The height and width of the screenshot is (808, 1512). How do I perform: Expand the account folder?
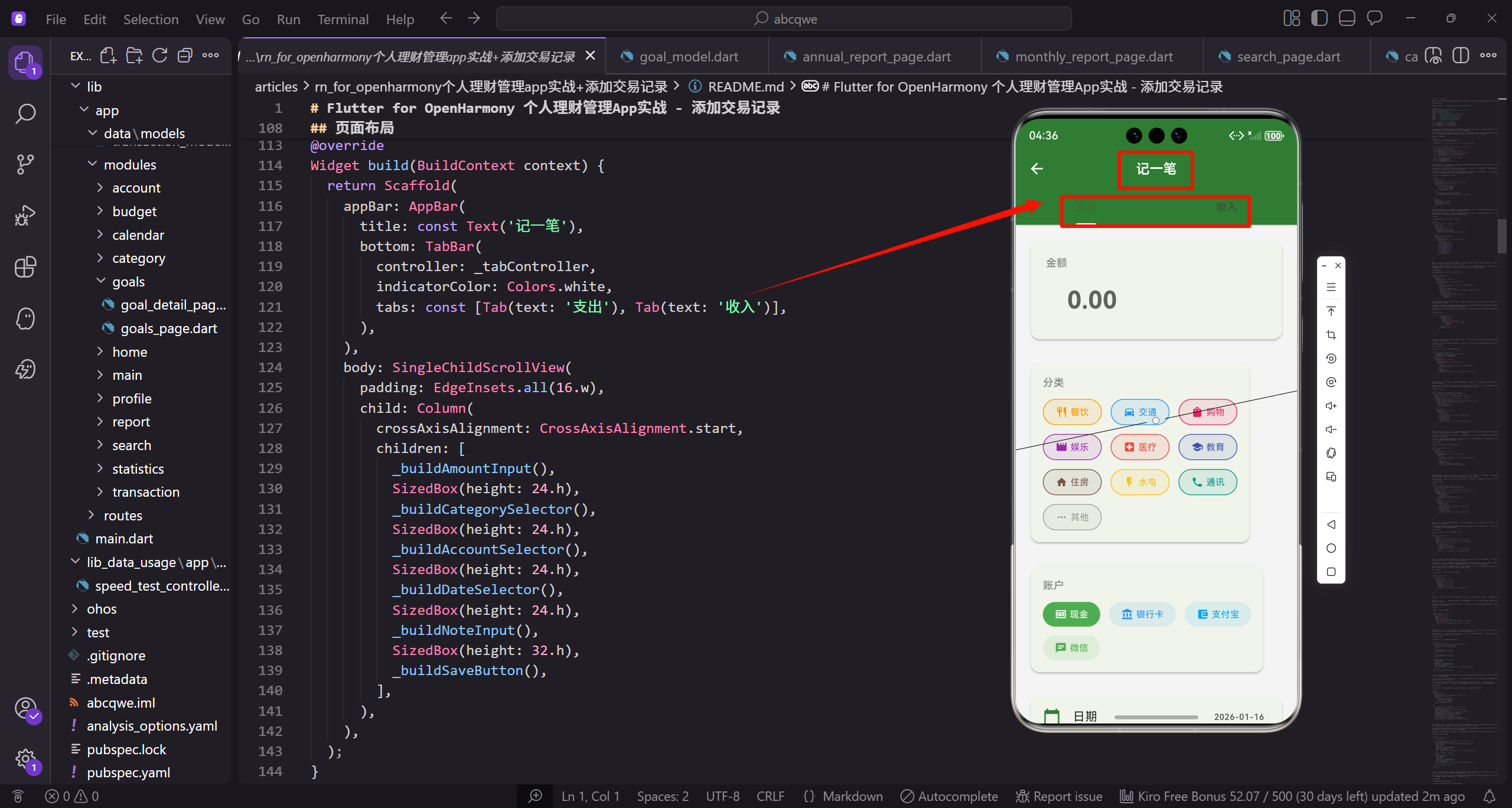[x=136, y=188]
